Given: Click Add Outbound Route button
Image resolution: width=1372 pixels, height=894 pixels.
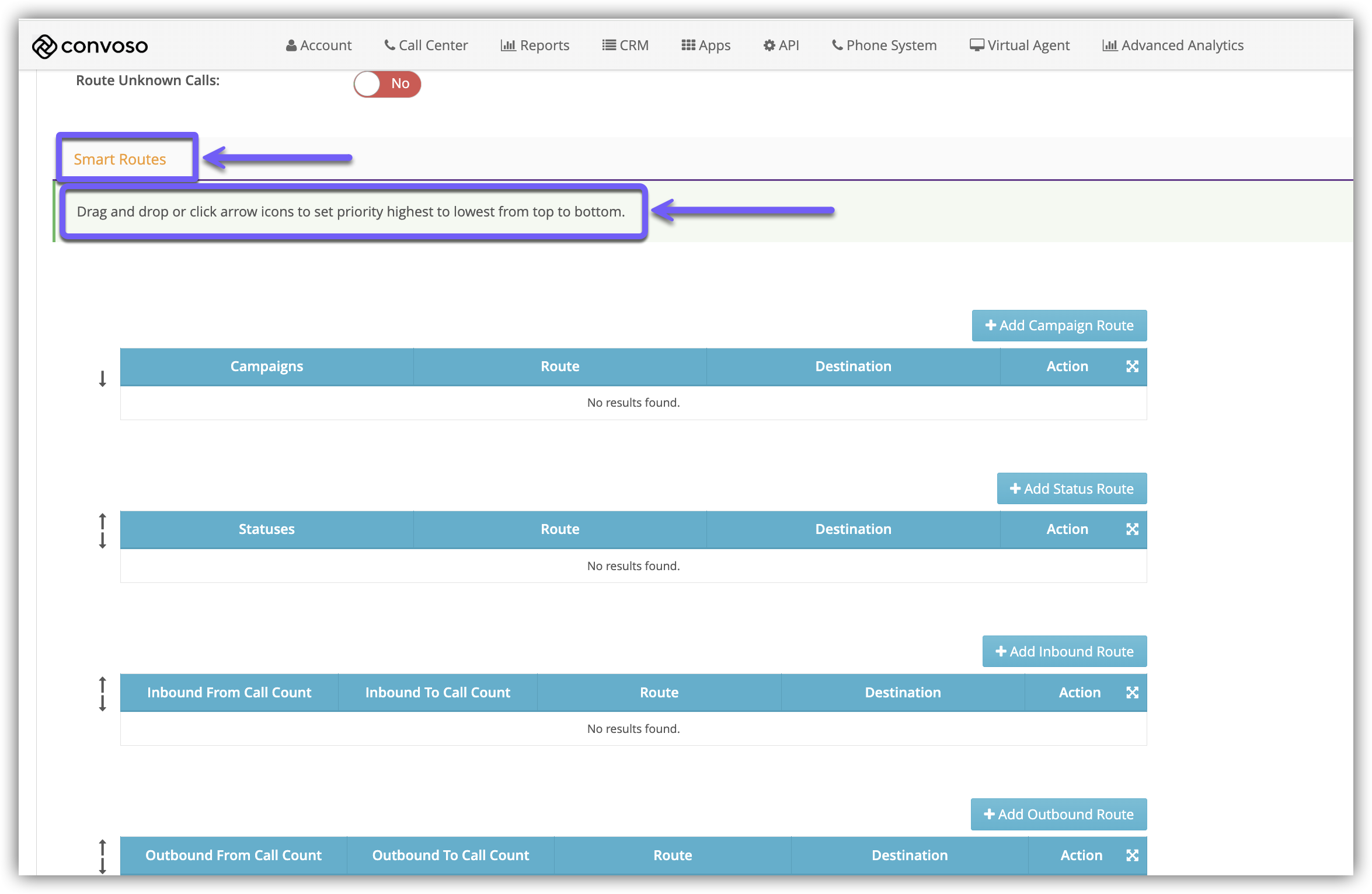Looking at the screenshot, I should (x=1058, y=815).
